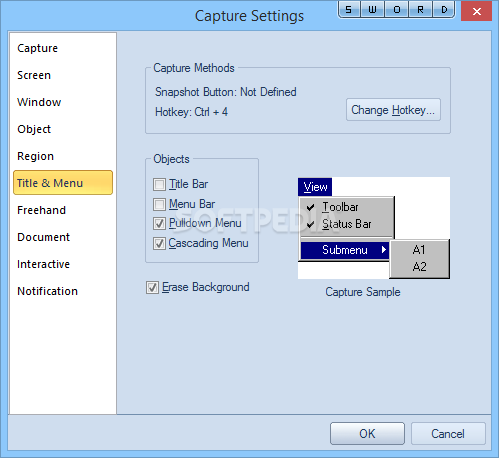Click the W key of SWORD logo

pos(372,9)
